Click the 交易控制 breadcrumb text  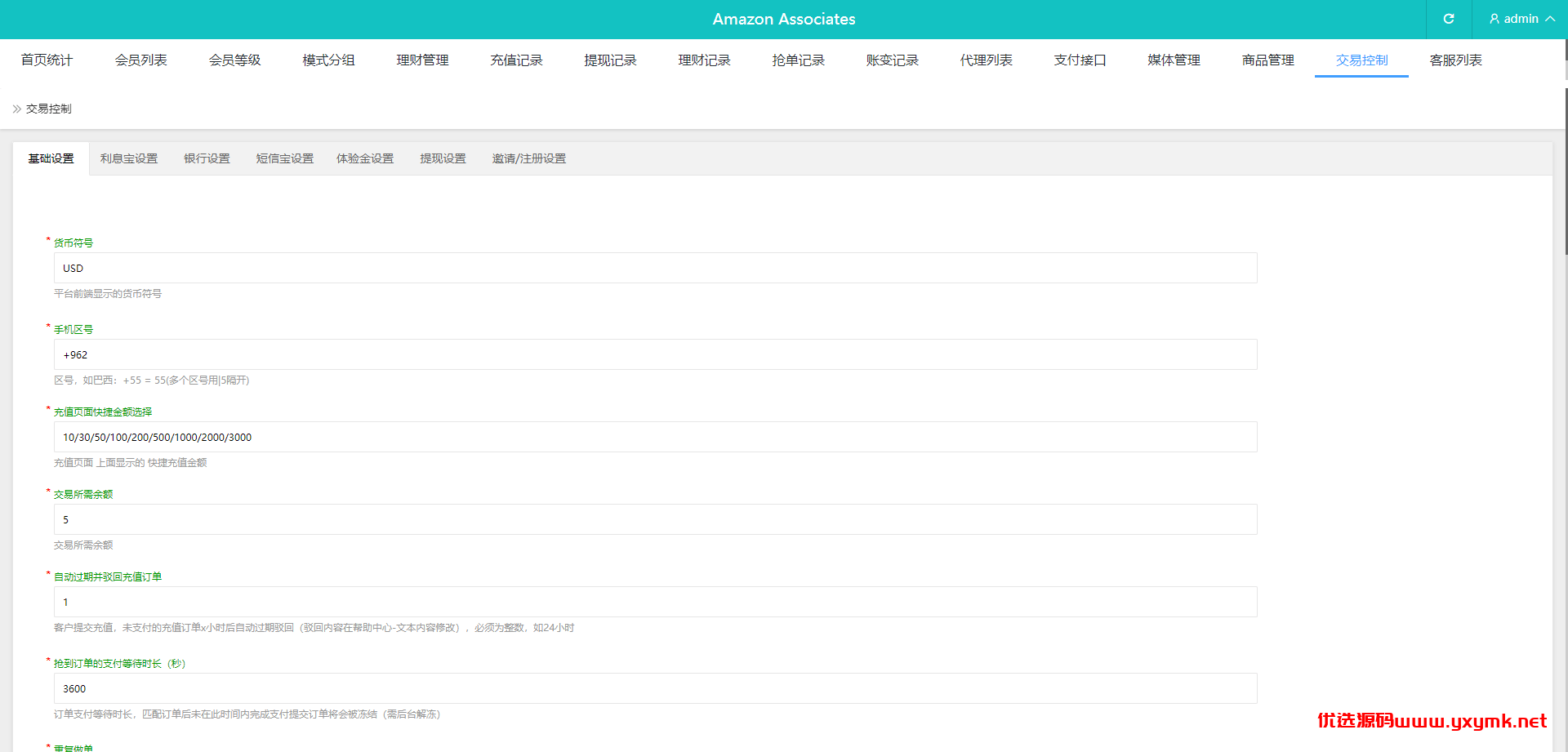click(49, 109)
